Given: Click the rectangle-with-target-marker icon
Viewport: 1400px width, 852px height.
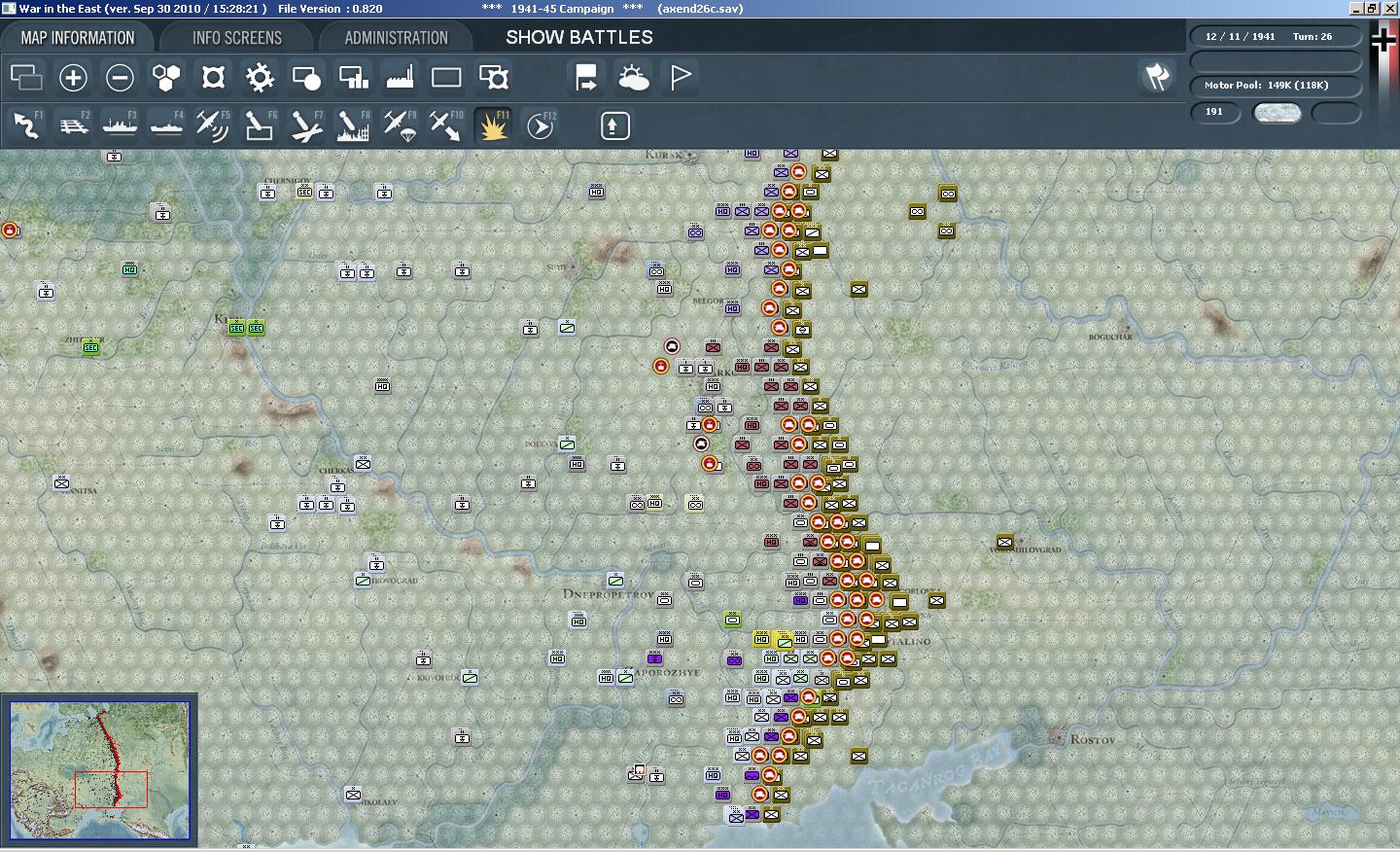Looking at the screenshot, I should tap(493, 78).
